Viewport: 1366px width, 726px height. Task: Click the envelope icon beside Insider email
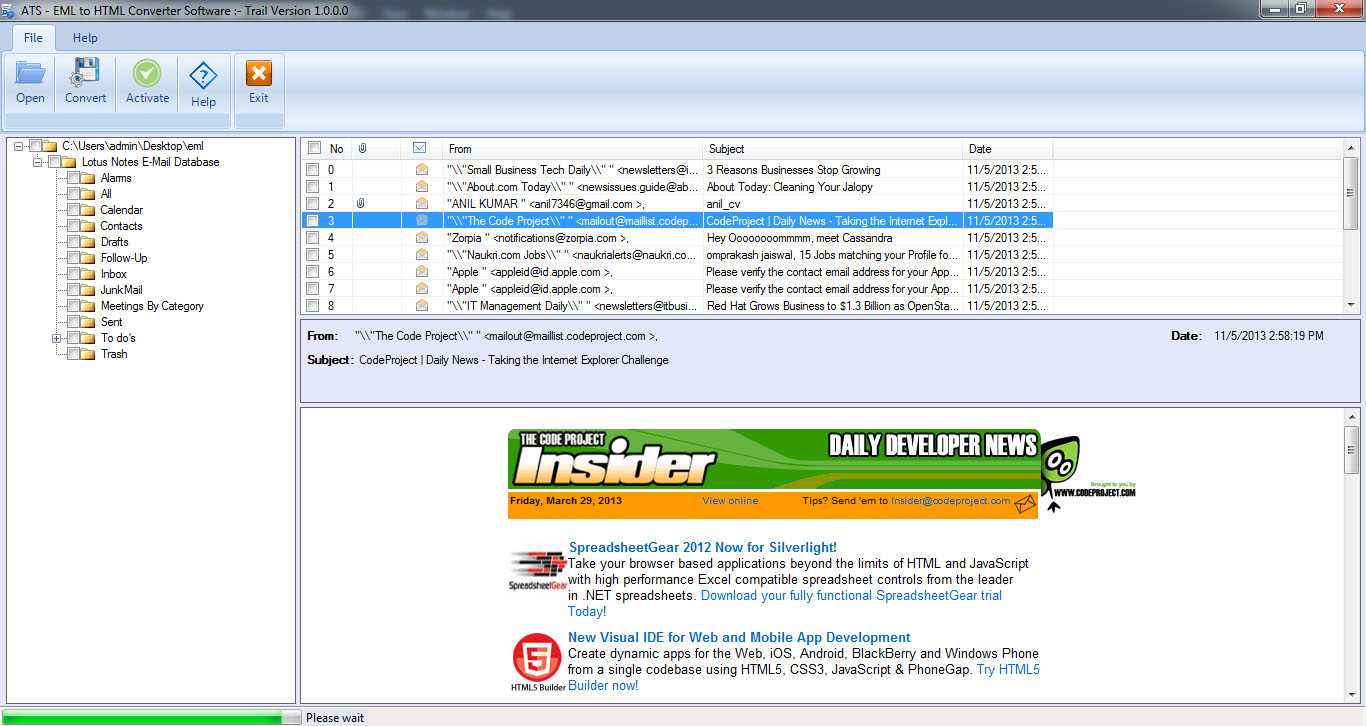[x=1025, y=504]
